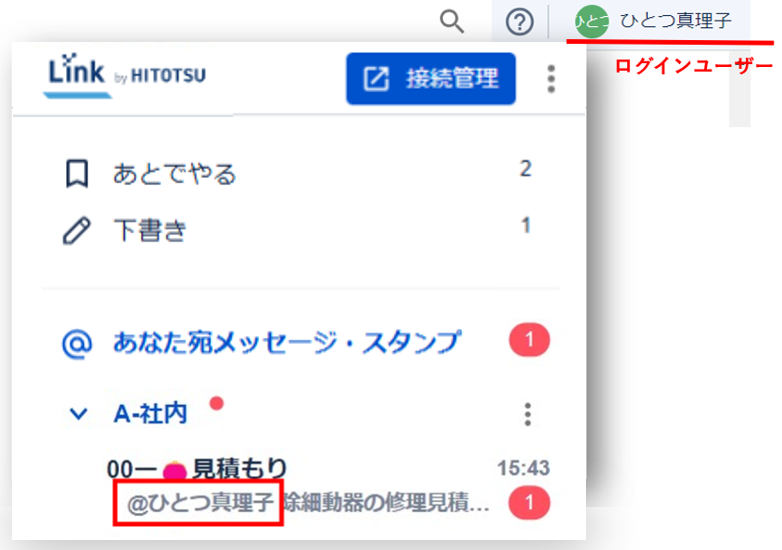Click the bookmark icon for あとでやる
The width and height of the screenshot is (782, 550).
[x=77, y=174]
